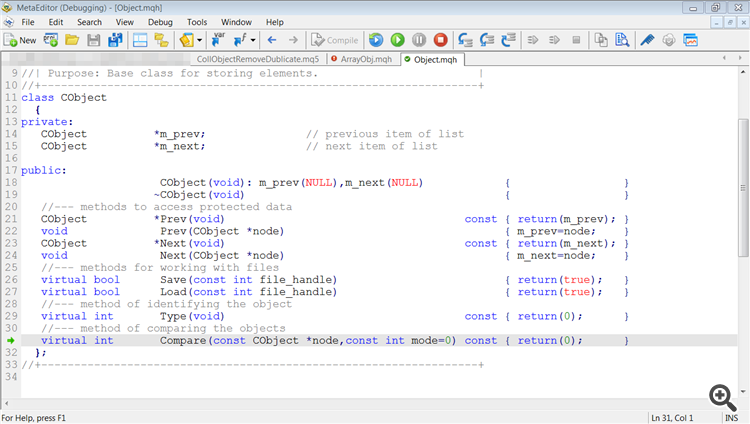Click the folders tree toolbar icon

tap(161, 40)
